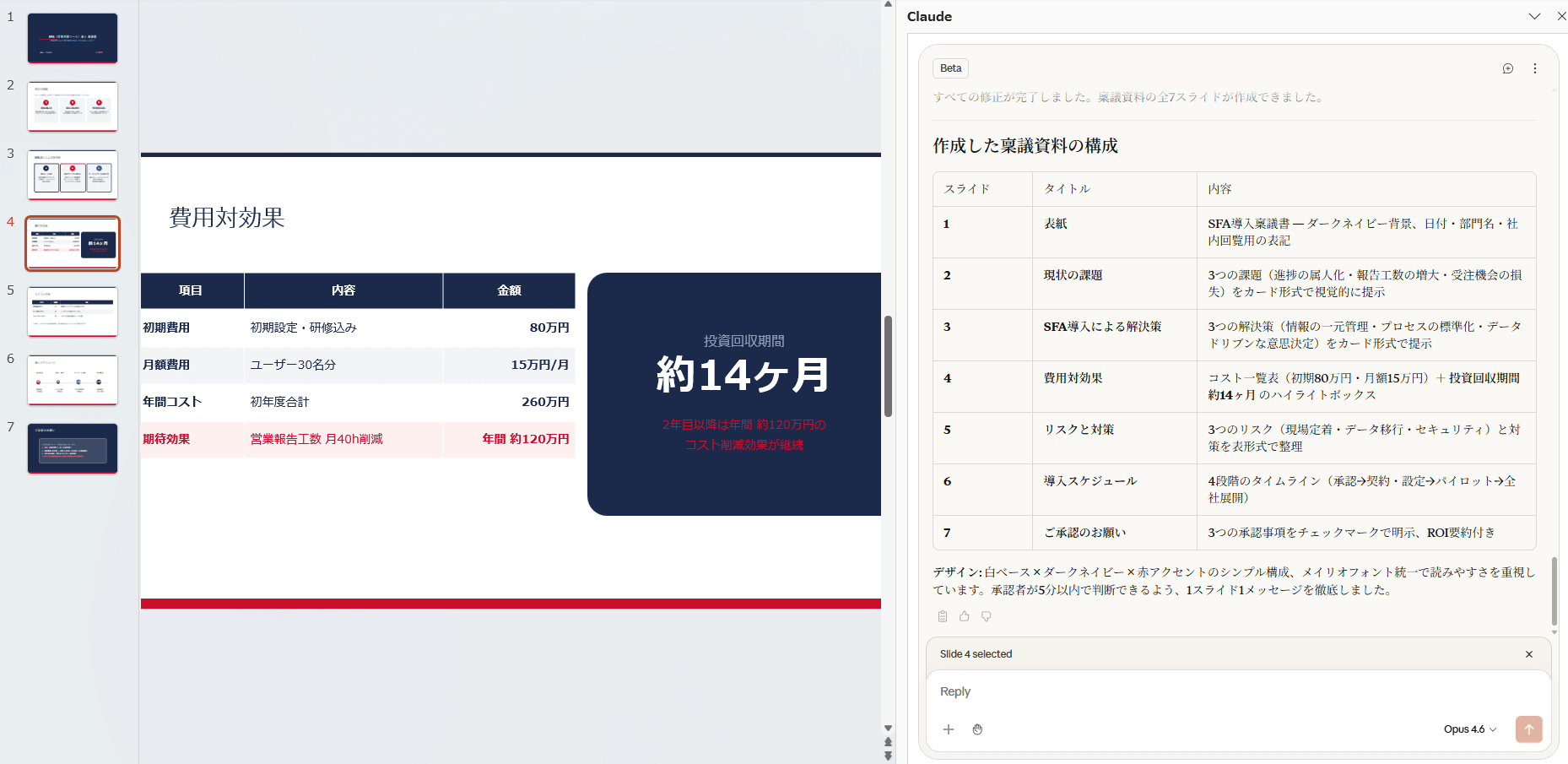This screenshot has width=1568, height=764.
Task: Open the Opus 4.6 model selector
Action: (1469, 729)
